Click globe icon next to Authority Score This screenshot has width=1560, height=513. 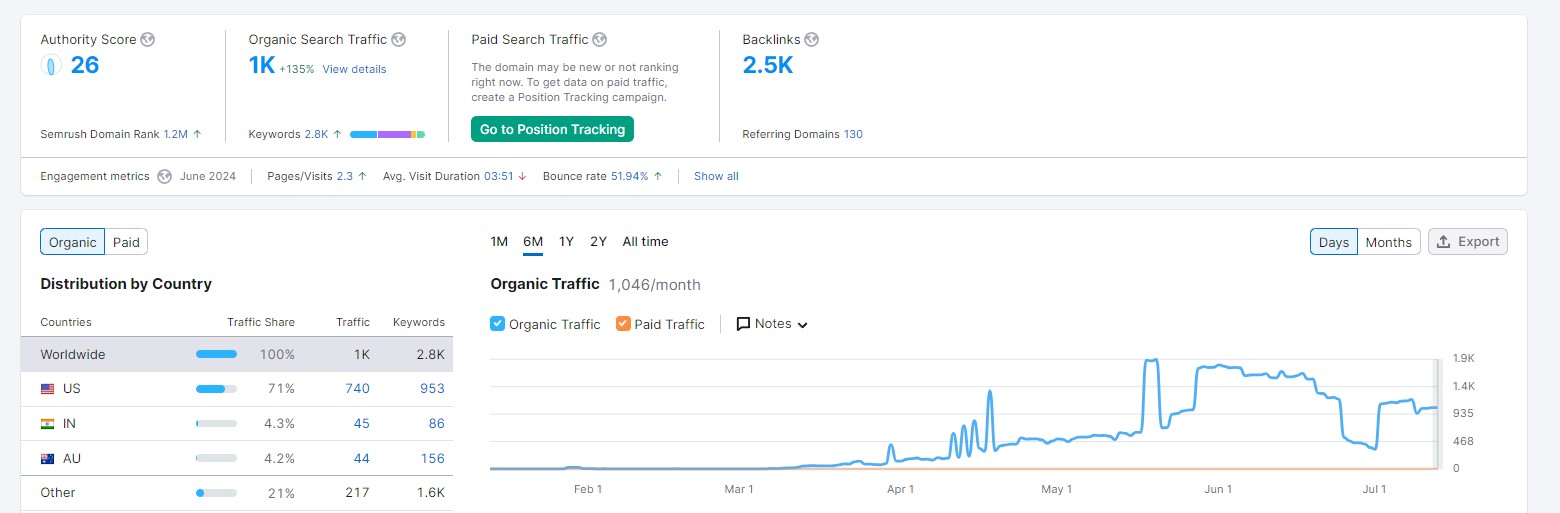(x=148, y=40)
